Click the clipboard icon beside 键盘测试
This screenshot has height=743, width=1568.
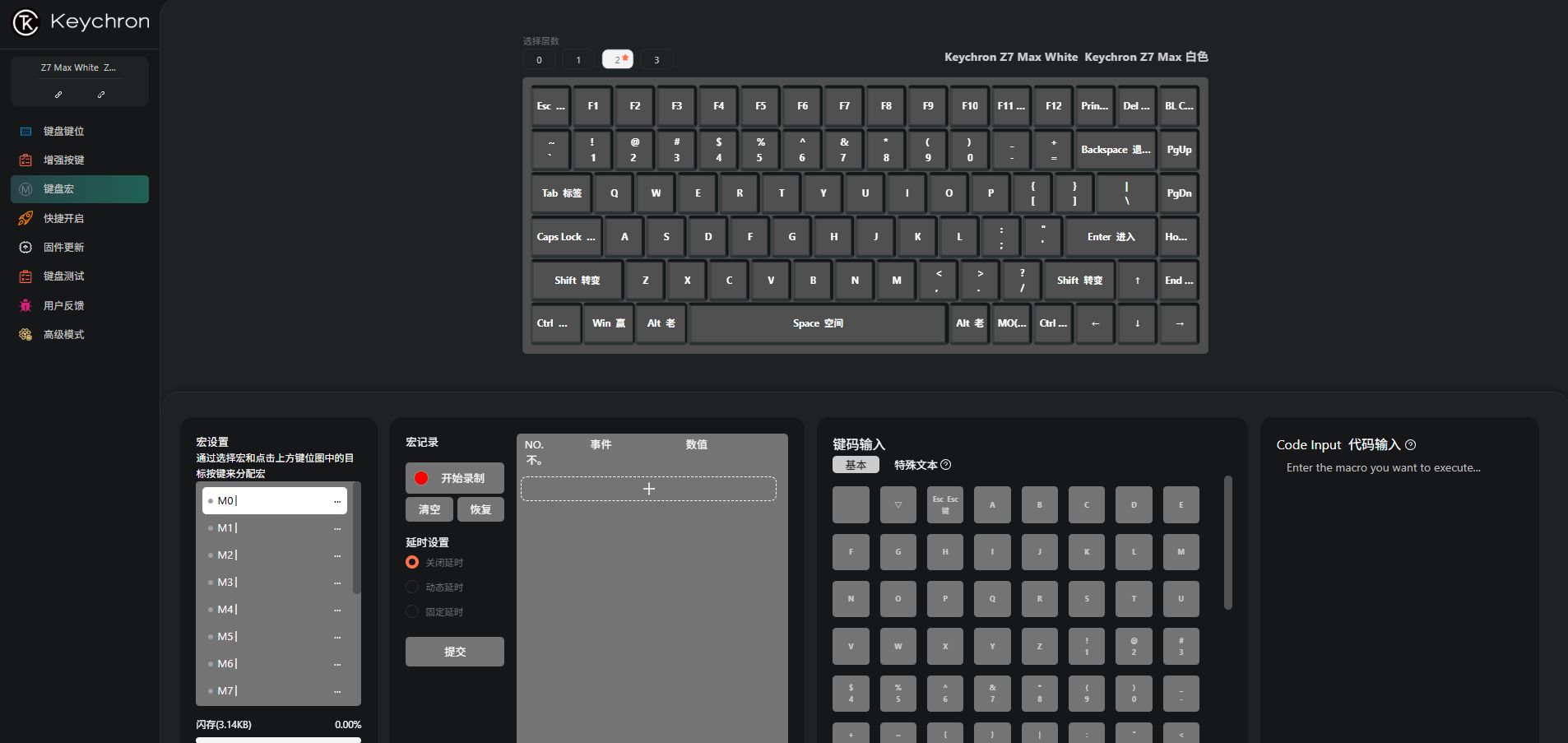[x=26, y=276]
